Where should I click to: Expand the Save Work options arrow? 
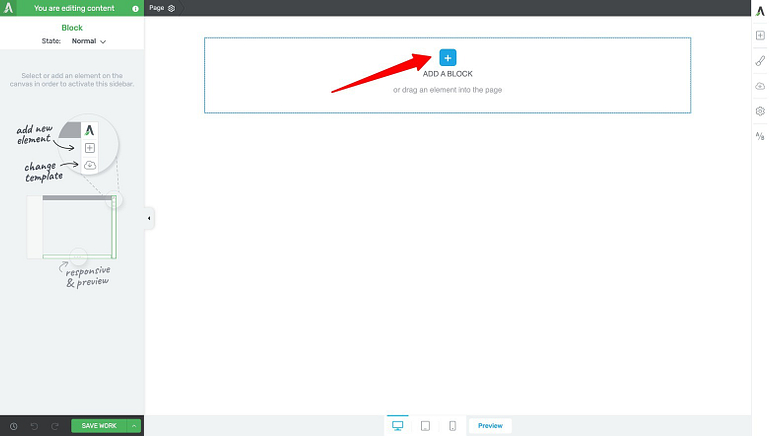click(134, 426)
